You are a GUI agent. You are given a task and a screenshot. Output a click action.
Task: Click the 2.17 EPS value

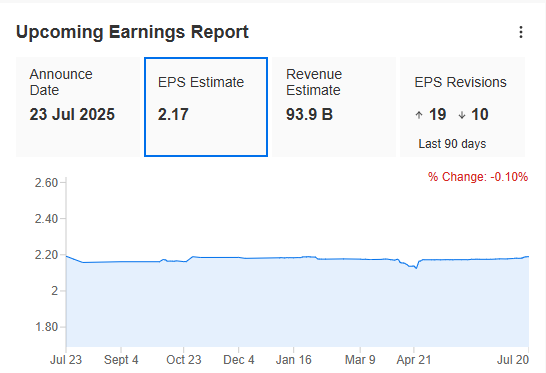pos(173,115)
